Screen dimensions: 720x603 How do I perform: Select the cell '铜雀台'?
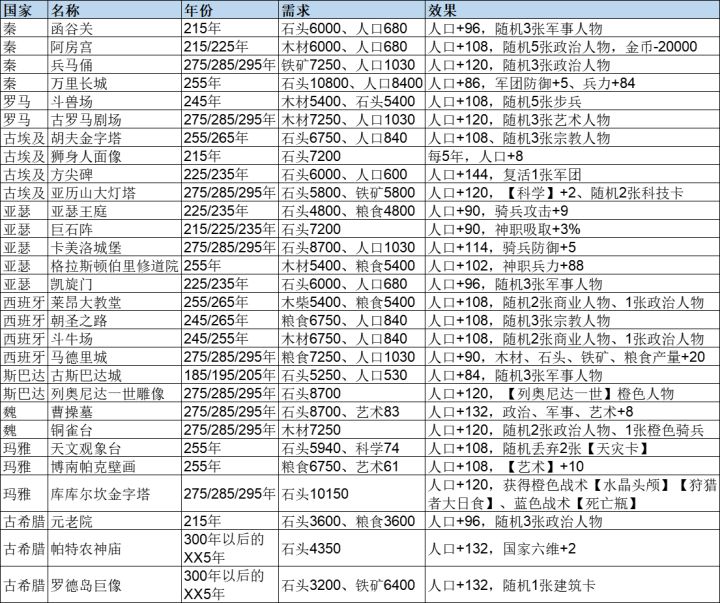click(x=114, y=430)
